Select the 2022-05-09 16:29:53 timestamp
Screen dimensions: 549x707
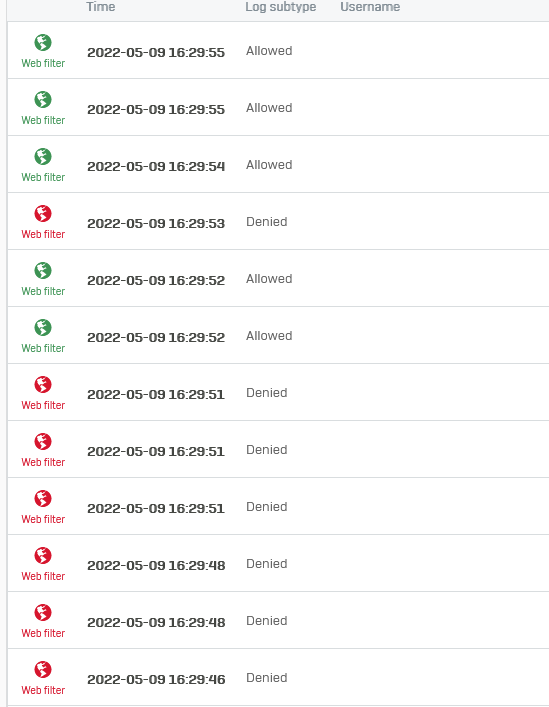(x=156, y=223)
